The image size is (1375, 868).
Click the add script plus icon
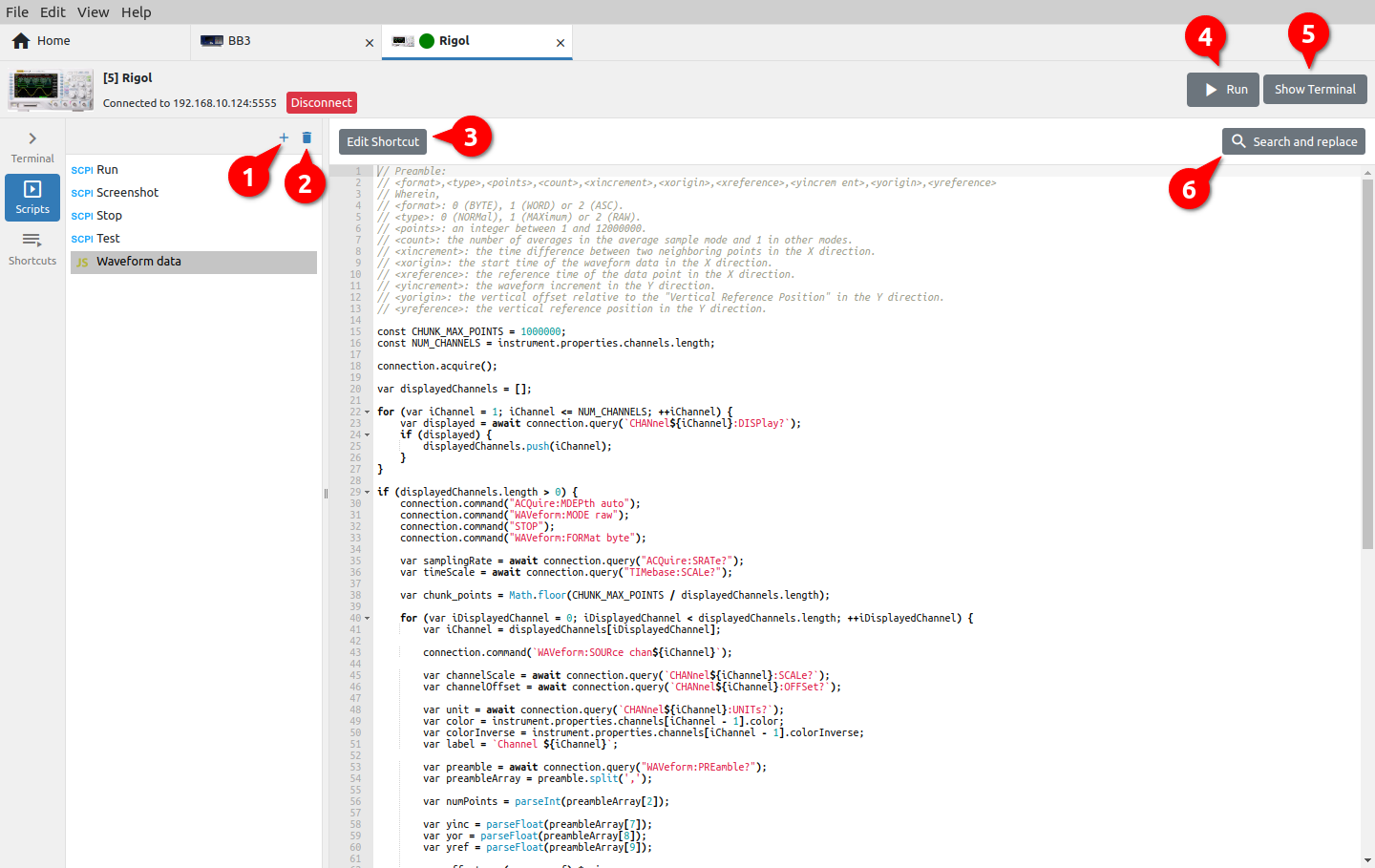(284, 138)
